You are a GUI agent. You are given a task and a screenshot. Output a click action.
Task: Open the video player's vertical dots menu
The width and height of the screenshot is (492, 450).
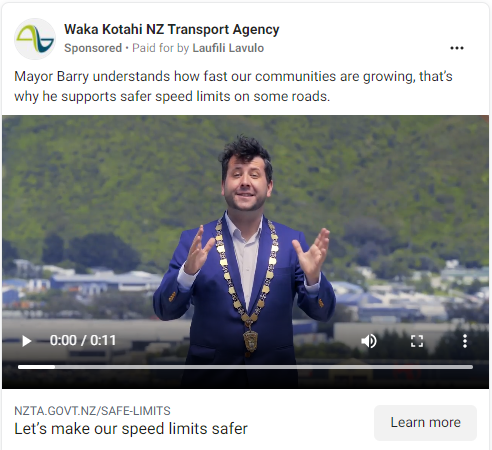[x=465, y=341]
